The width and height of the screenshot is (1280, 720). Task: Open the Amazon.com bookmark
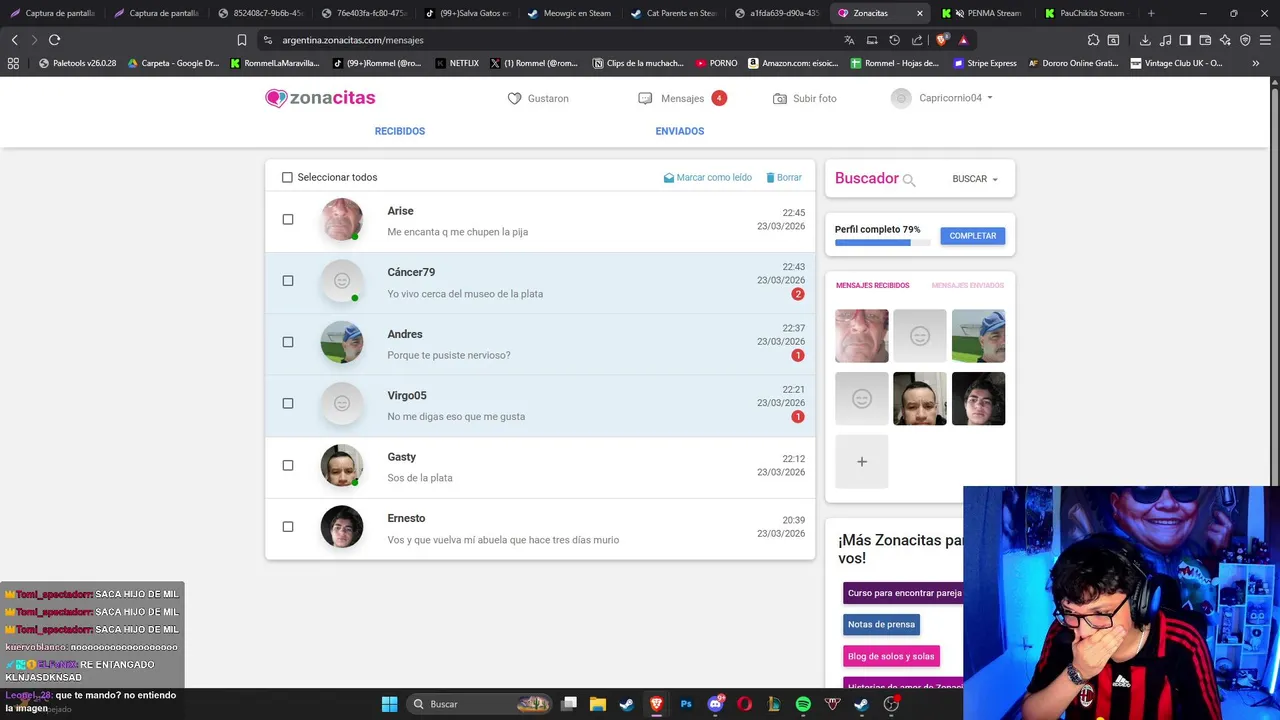point(793,63)
